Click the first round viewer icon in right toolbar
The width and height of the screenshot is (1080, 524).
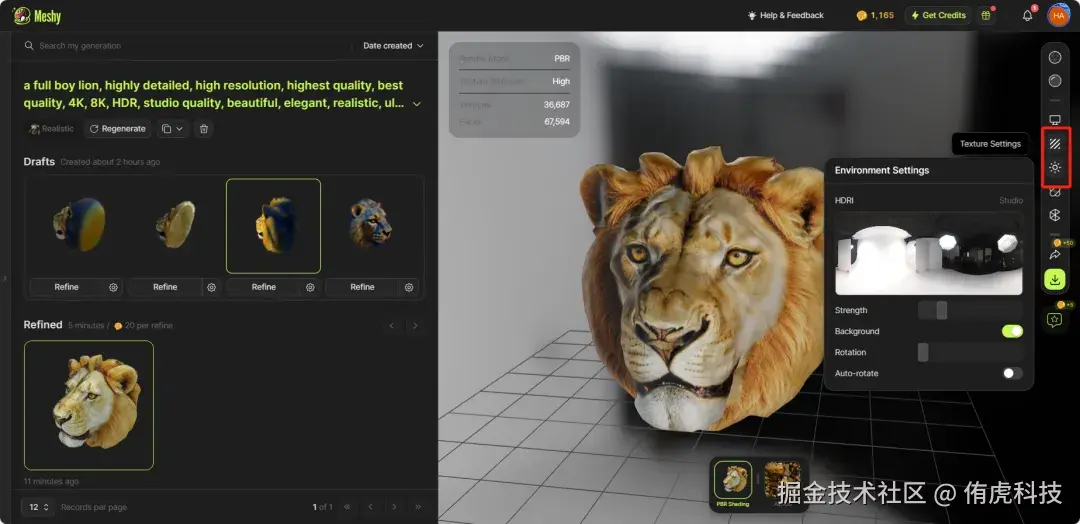click(1055, 58)
